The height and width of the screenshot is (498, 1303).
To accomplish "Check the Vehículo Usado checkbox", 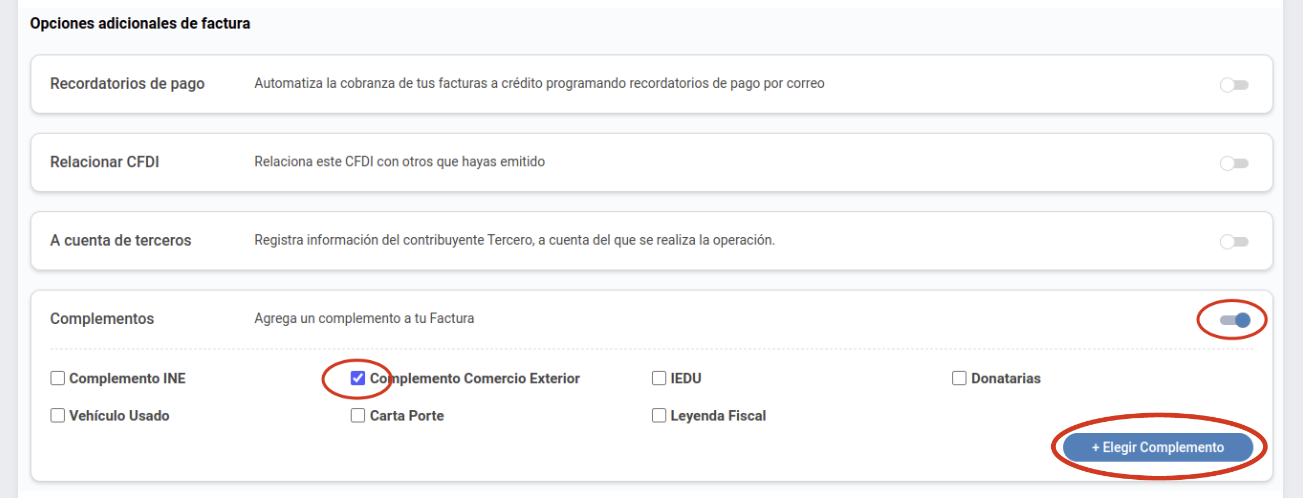I will coord(58,415).
